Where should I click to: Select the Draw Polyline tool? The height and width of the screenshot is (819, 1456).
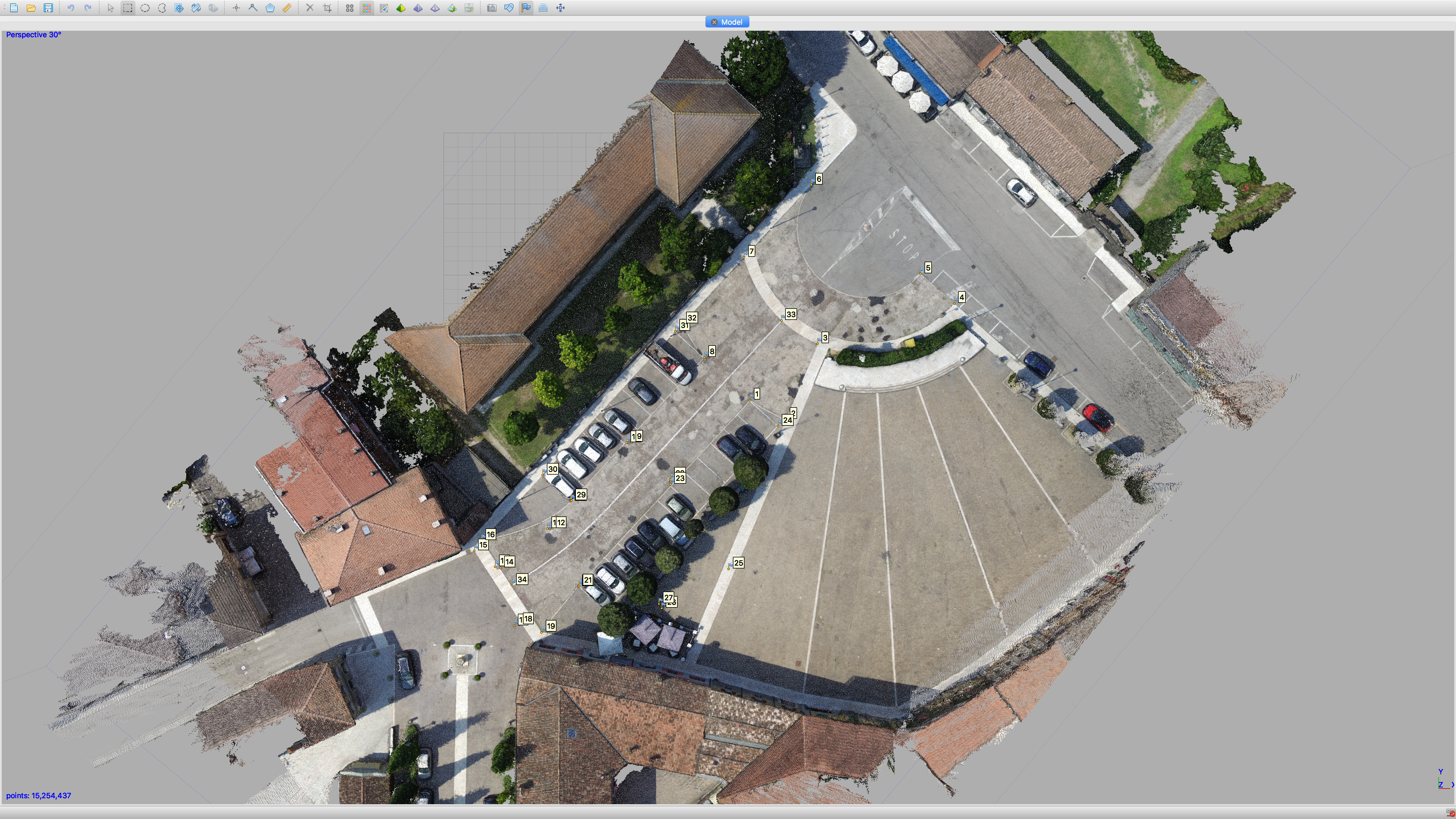tap(253, 8)
